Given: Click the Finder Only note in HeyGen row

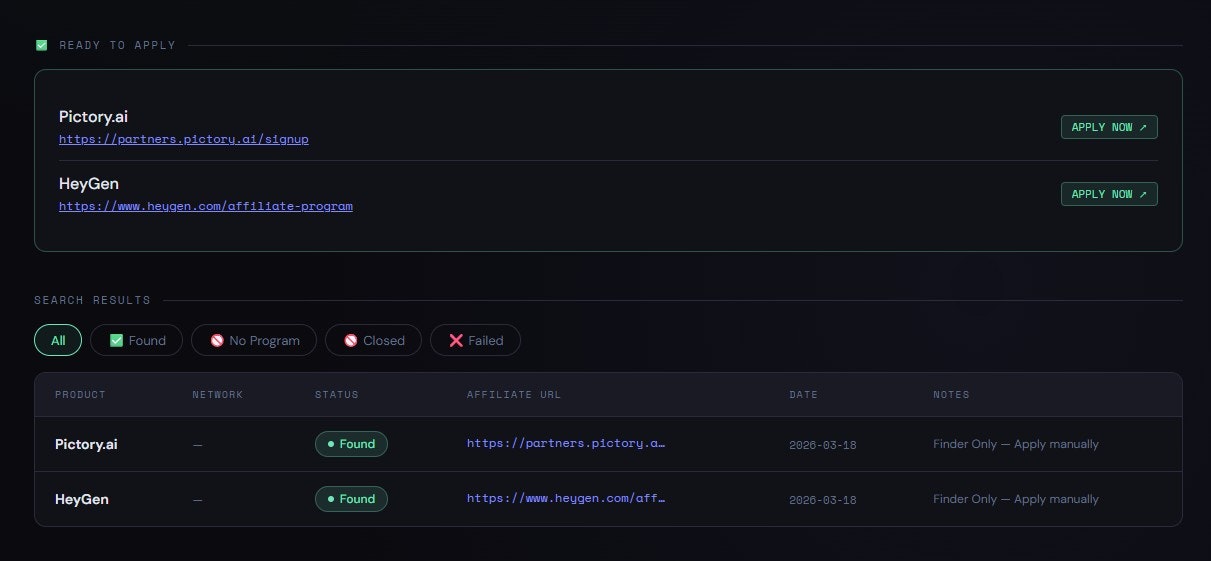Looking at the screenshot, I should [x=1016, y=499].
